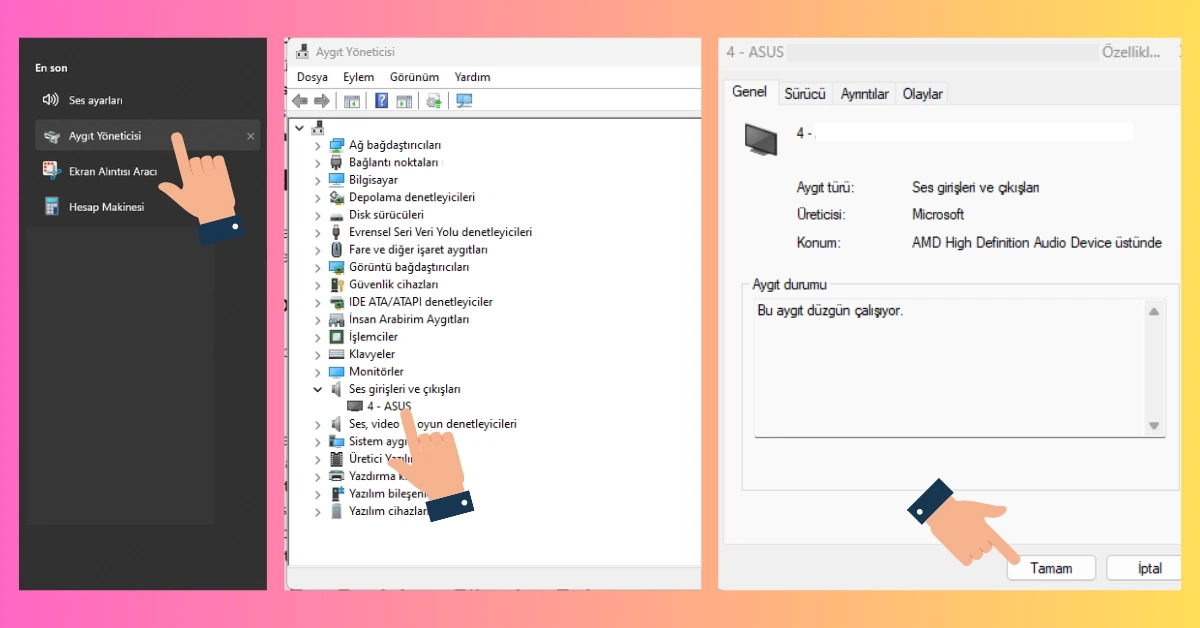The width and height of the screenshot is (1200, 628).
Task: Toggle the show/hide console tree toolbar icon
Action: [x=352, y=100]
